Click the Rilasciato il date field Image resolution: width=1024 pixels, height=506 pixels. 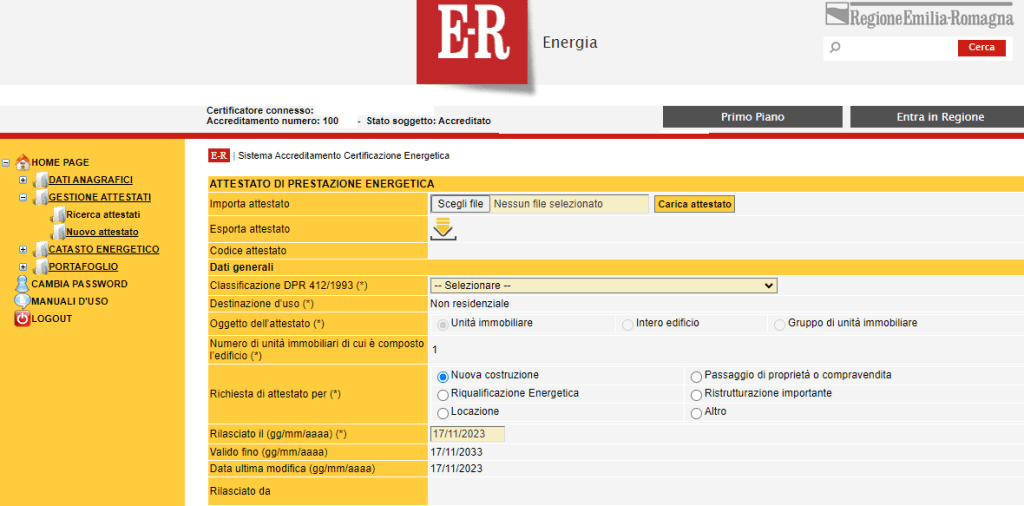tap(467, 434)
